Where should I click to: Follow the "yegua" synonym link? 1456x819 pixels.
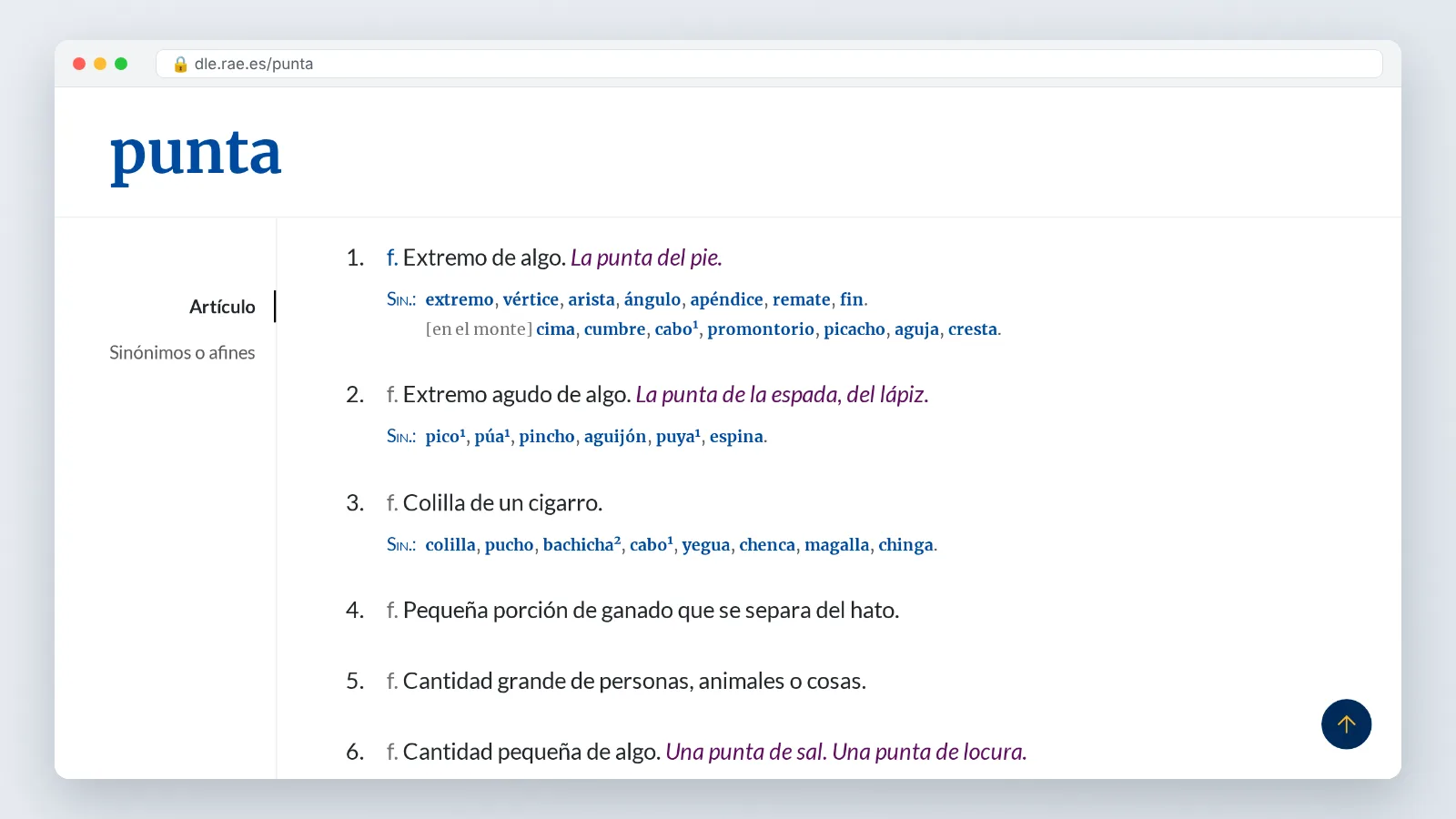706,544
